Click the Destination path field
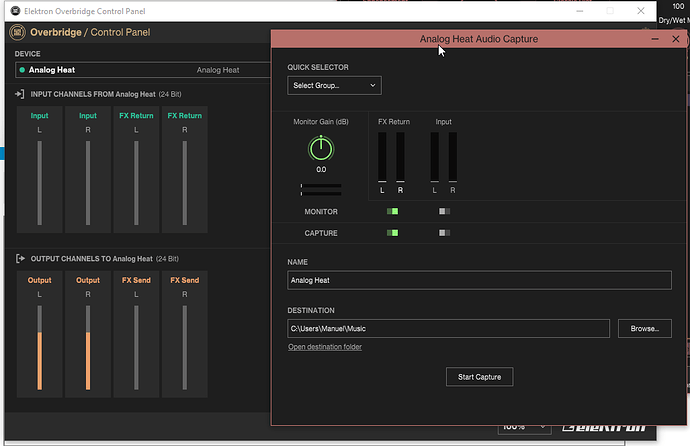Viewport: 690px width, 446px height. click(448, 329)
